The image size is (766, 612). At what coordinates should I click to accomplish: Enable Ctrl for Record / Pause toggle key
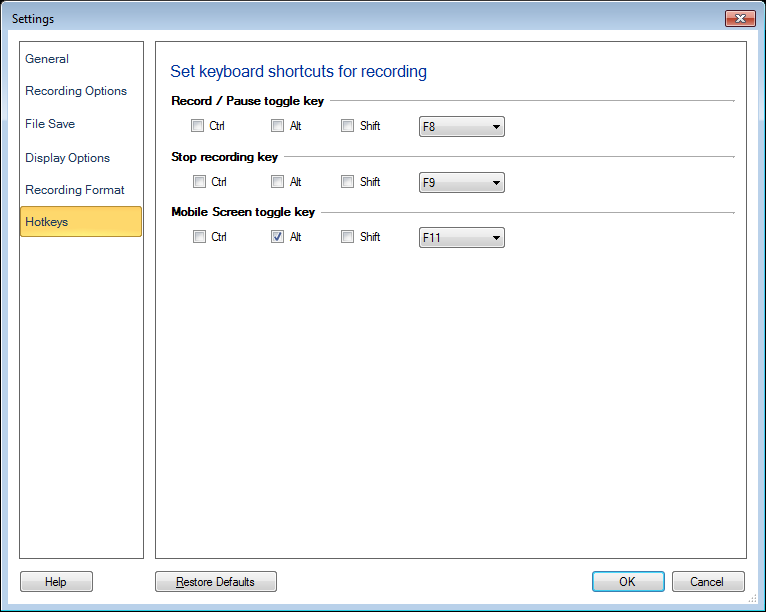(199, 126)
